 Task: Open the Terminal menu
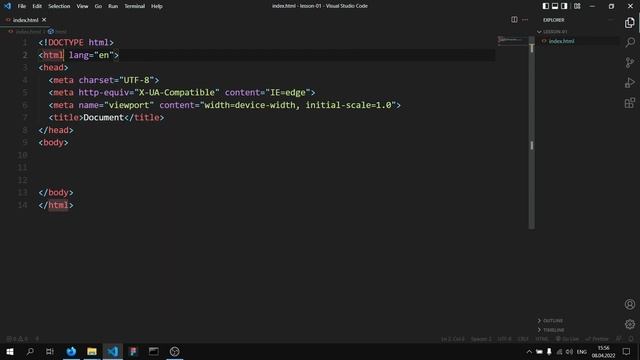coord(135,6)
